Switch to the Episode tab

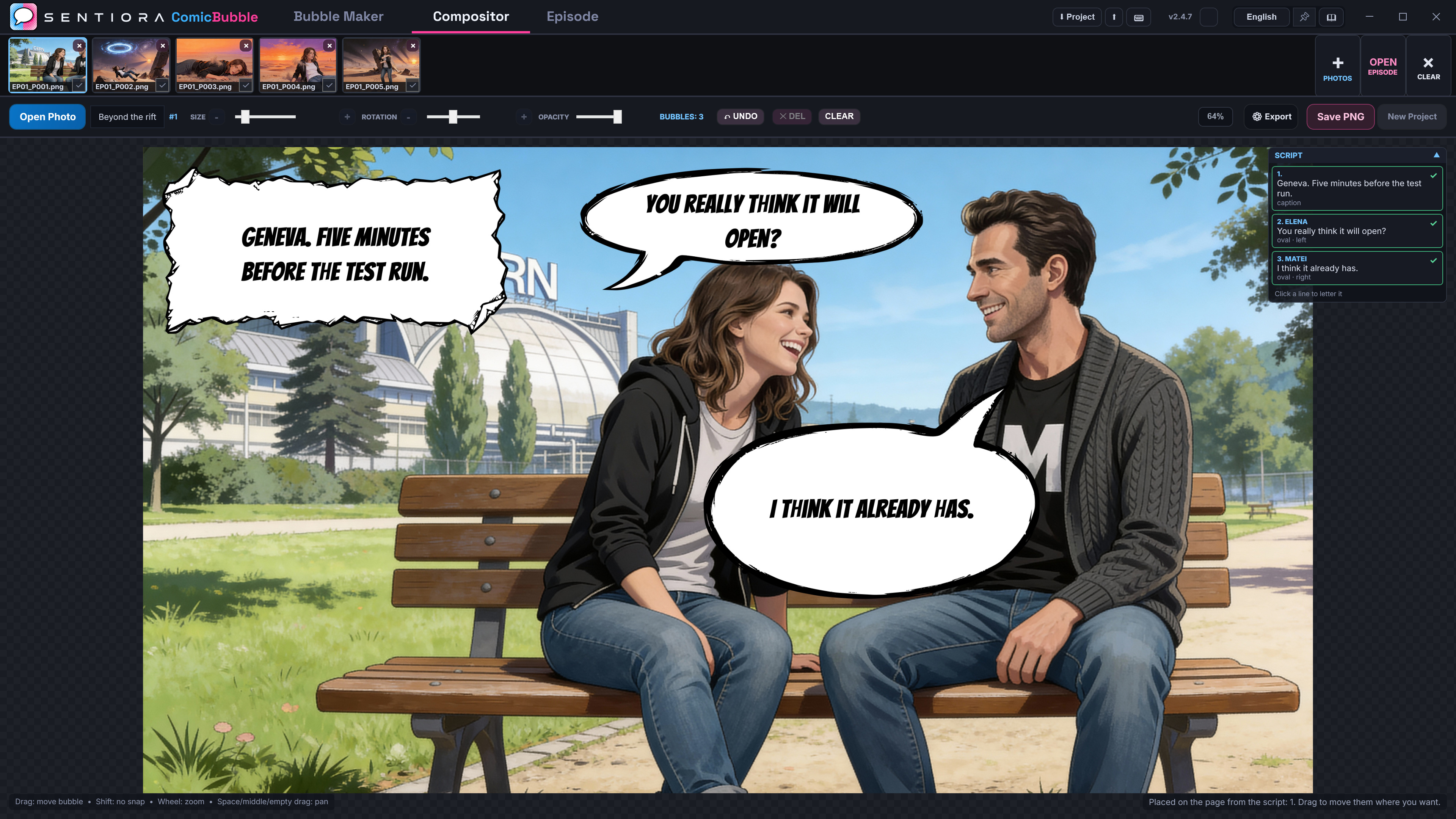click(572, 16)
